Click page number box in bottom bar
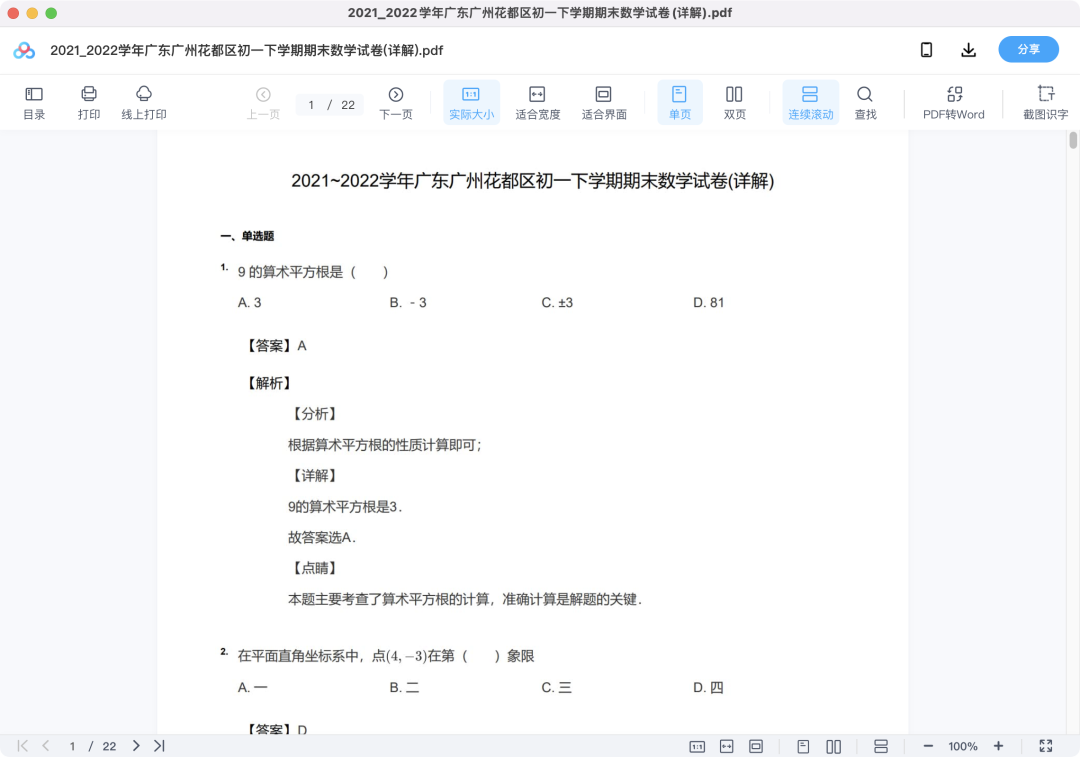Image resolution: width=1080 pixels, height=757 pixels. (72, 747)
